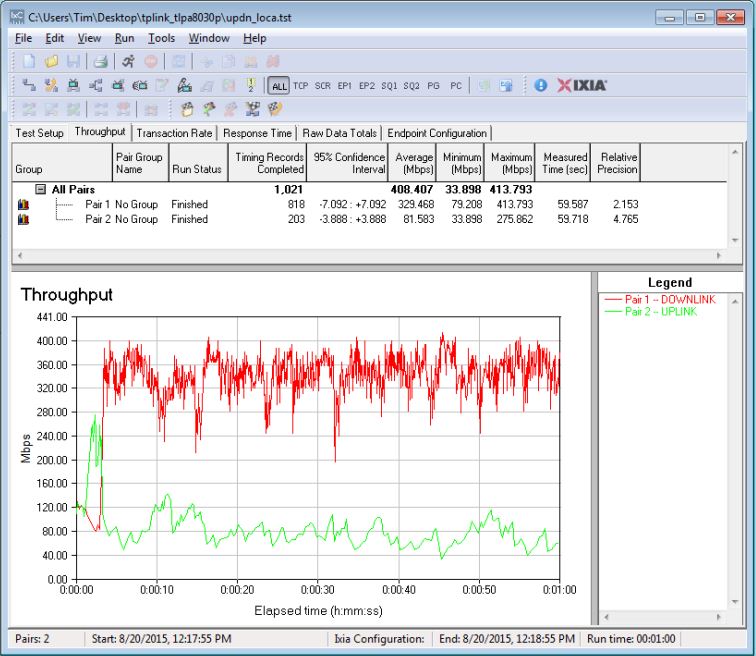Toggle the ALL pairs filter button
The width and height of the screenshot is (756, 656).
tap(279, 86)
